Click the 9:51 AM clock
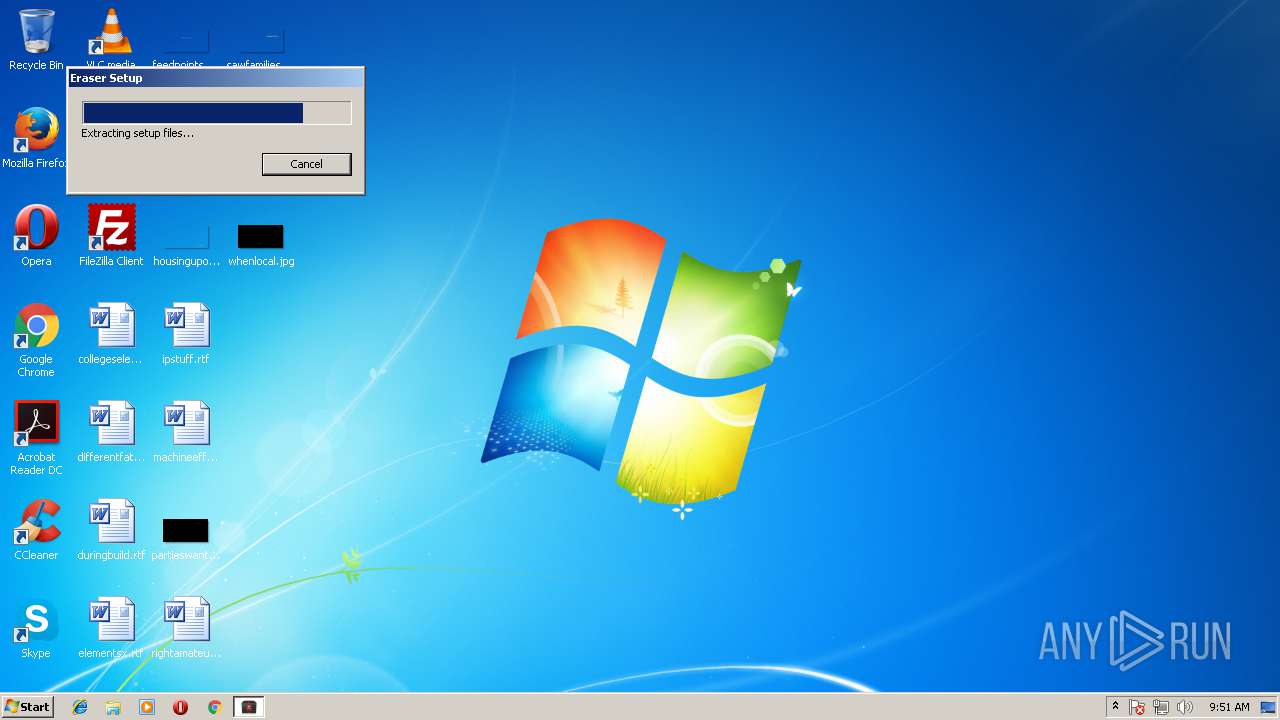1280x720 pixels. point(1229,707)
